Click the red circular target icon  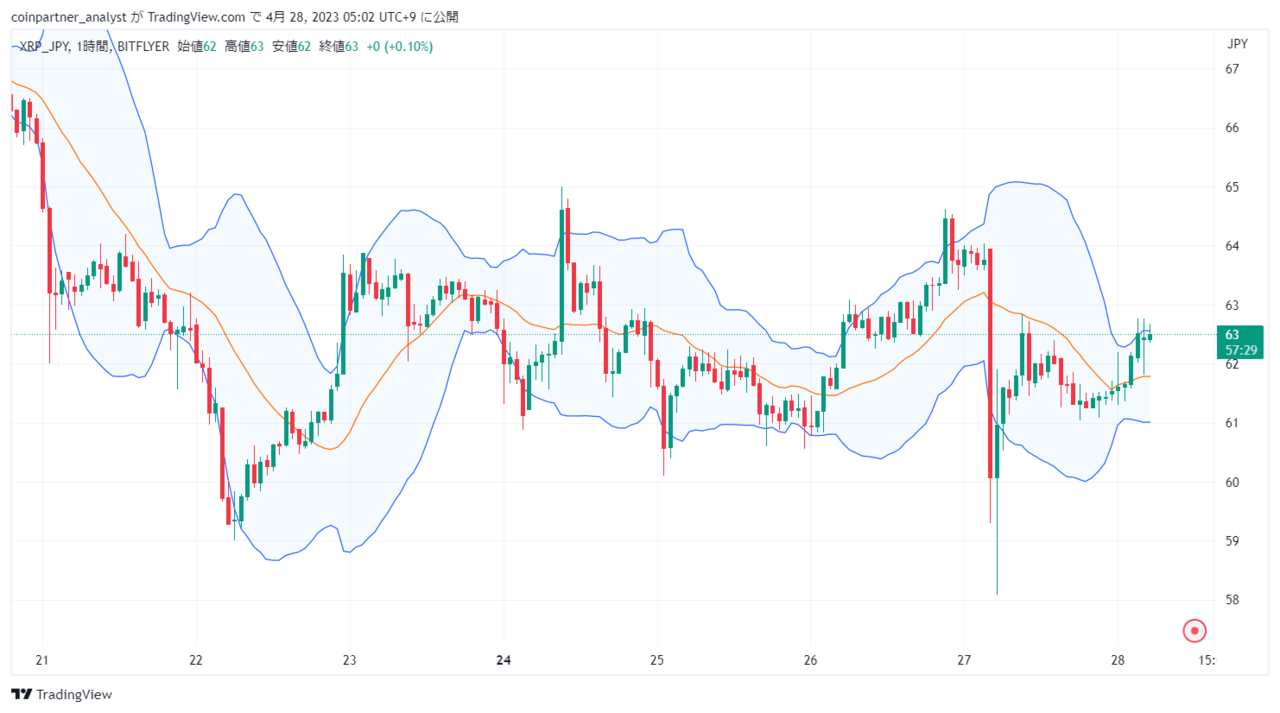pyautogui.click(x=1195, y=631)
